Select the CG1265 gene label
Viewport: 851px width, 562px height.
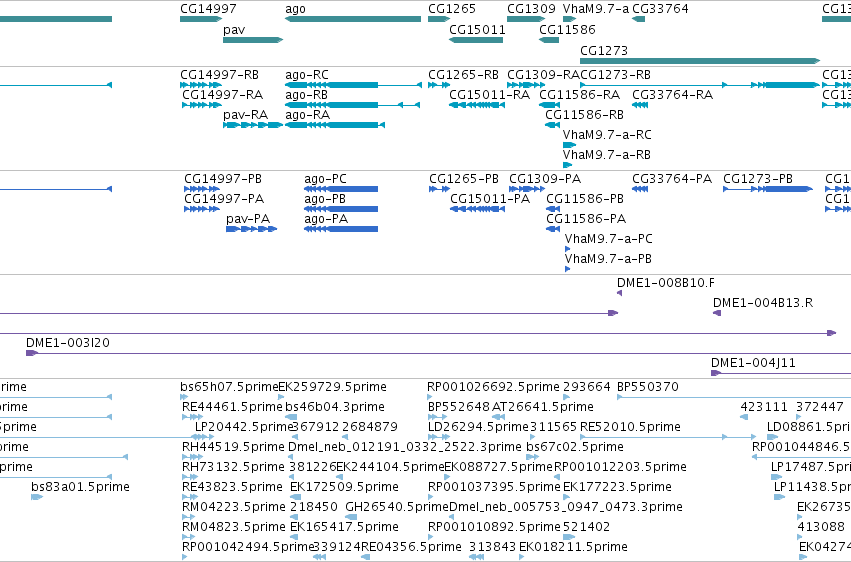tap(452, 9)
